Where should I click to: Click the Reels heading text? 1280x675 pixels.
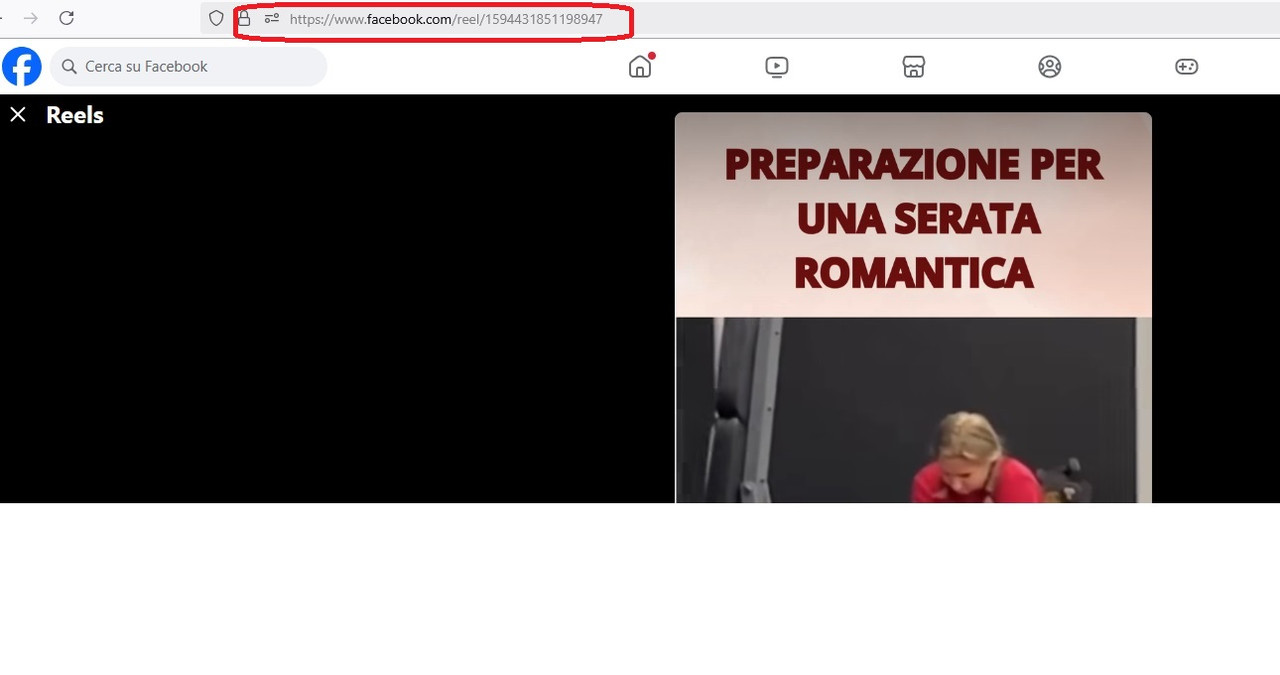click(x=75, y=115)
